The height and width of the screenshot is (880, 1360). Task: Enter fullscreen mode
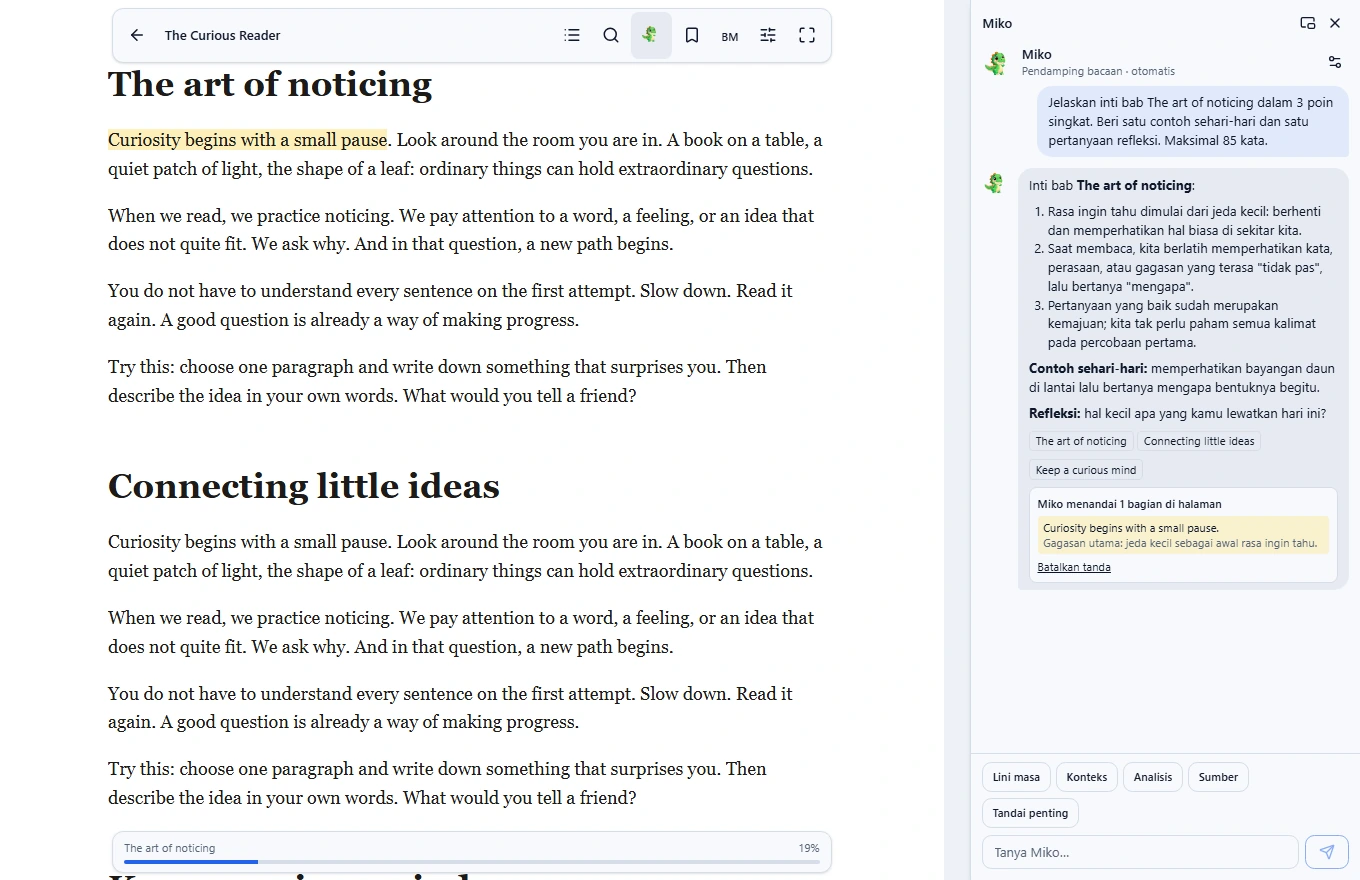pyautogui.click(x=807, y=35)
